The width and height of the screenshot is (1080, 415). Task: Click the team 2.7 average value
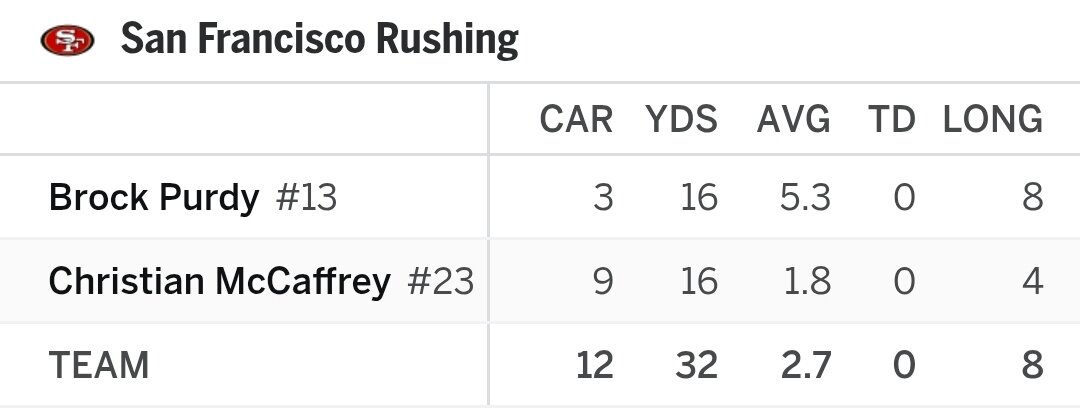(x=806, y=366)
